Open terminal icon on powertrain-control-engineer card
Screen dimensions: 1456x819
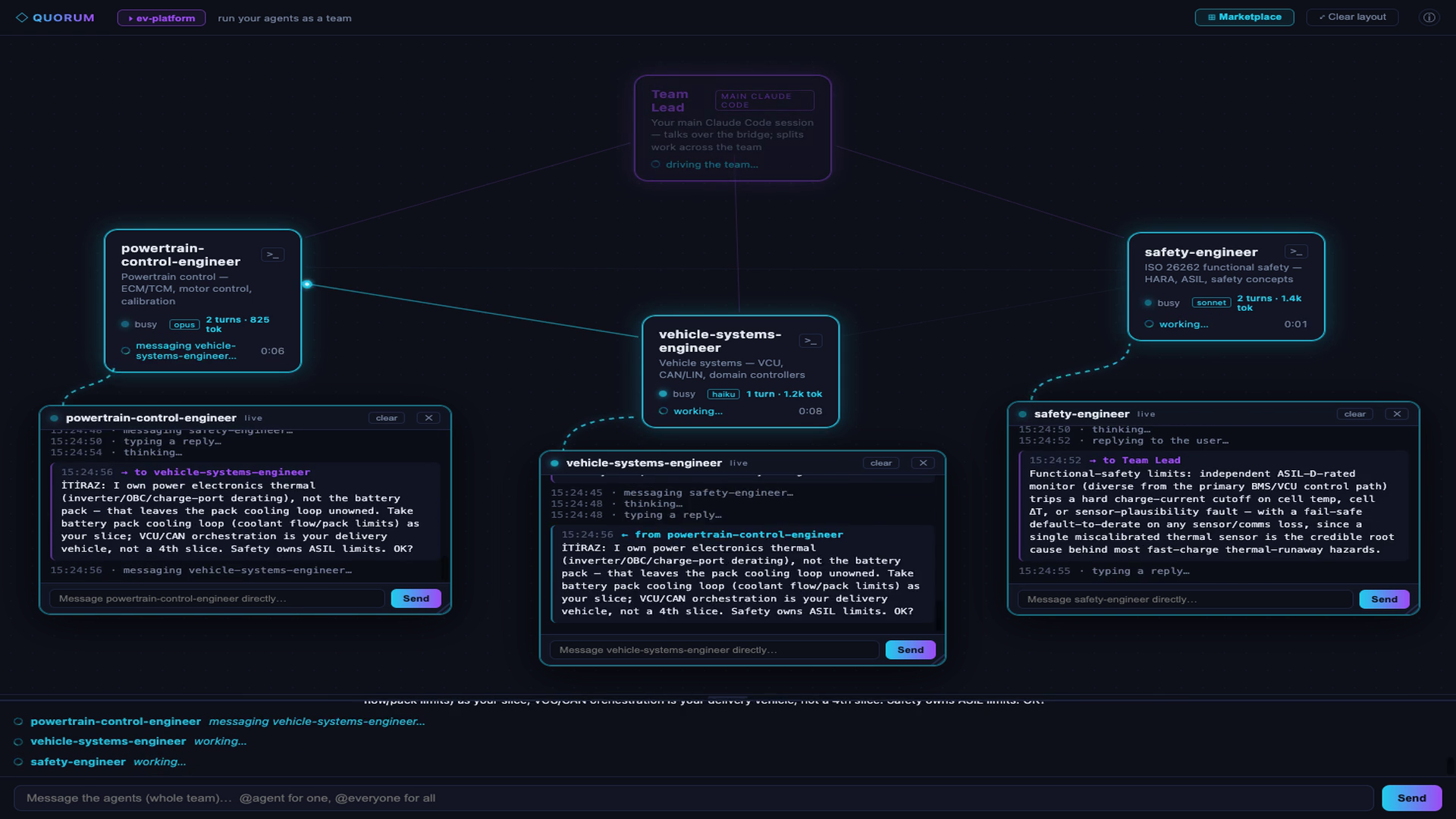[273, 255]
